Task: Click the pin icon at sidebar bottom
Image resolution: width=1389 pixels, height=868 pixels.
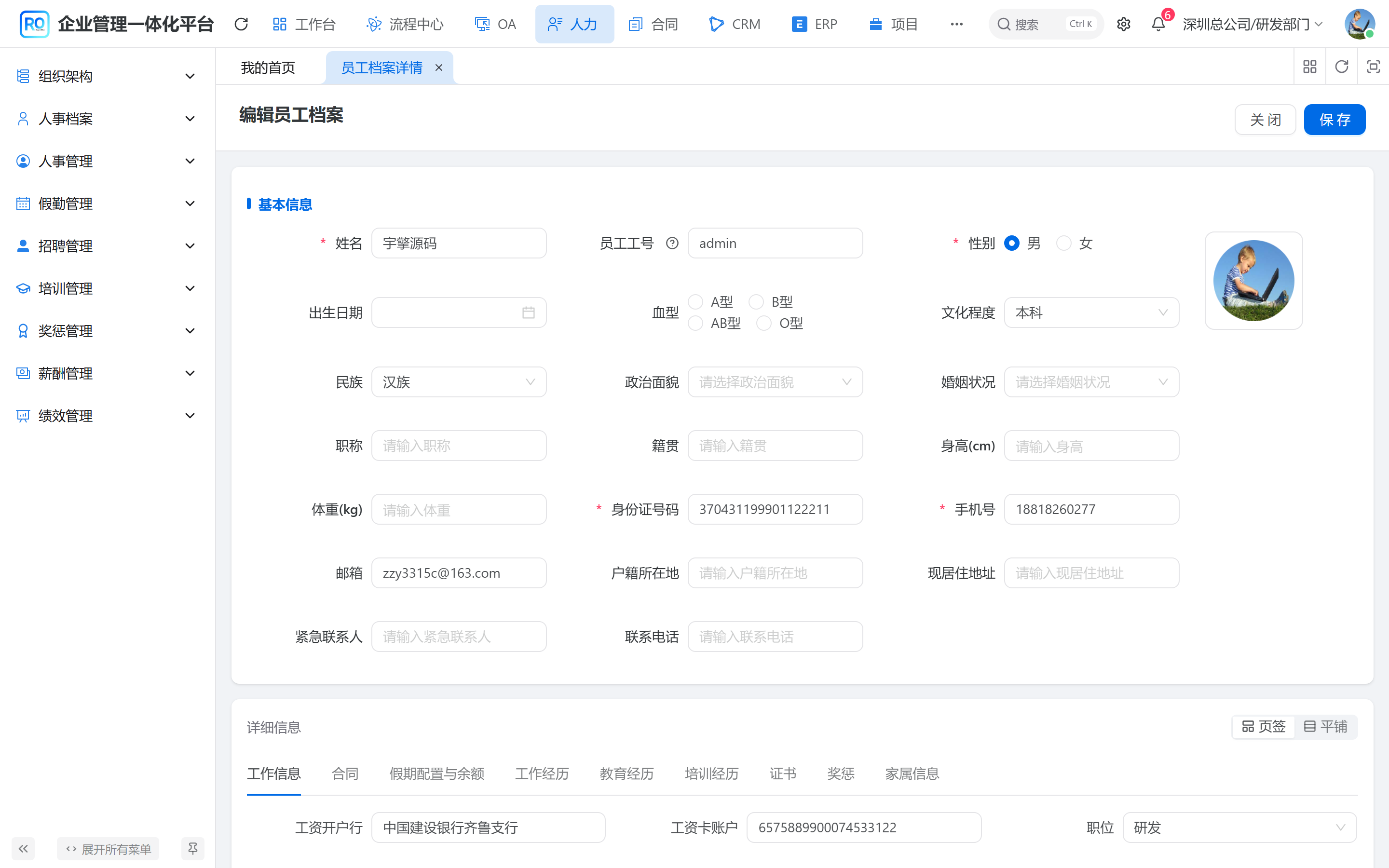Action: coord(192,849)
